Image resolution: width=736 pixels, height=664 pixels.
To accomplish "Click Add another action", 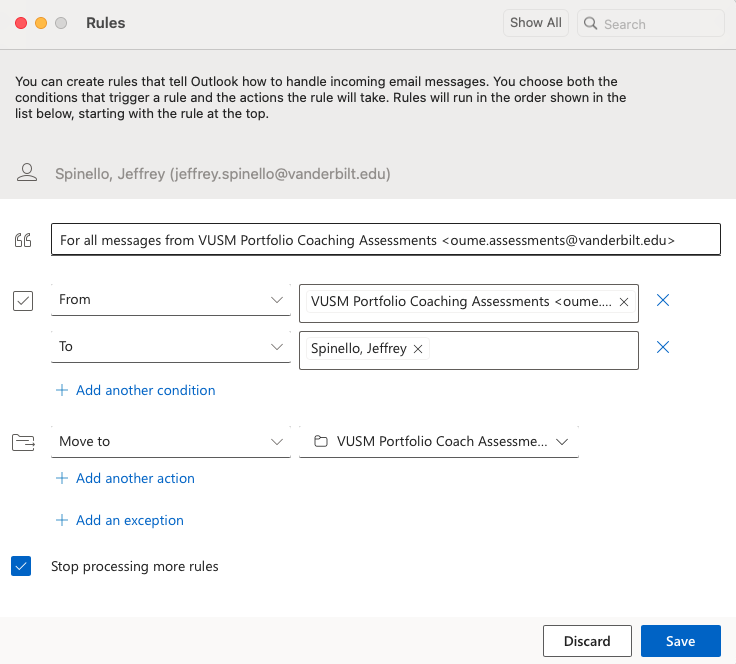I will click(x=135, y=478).
